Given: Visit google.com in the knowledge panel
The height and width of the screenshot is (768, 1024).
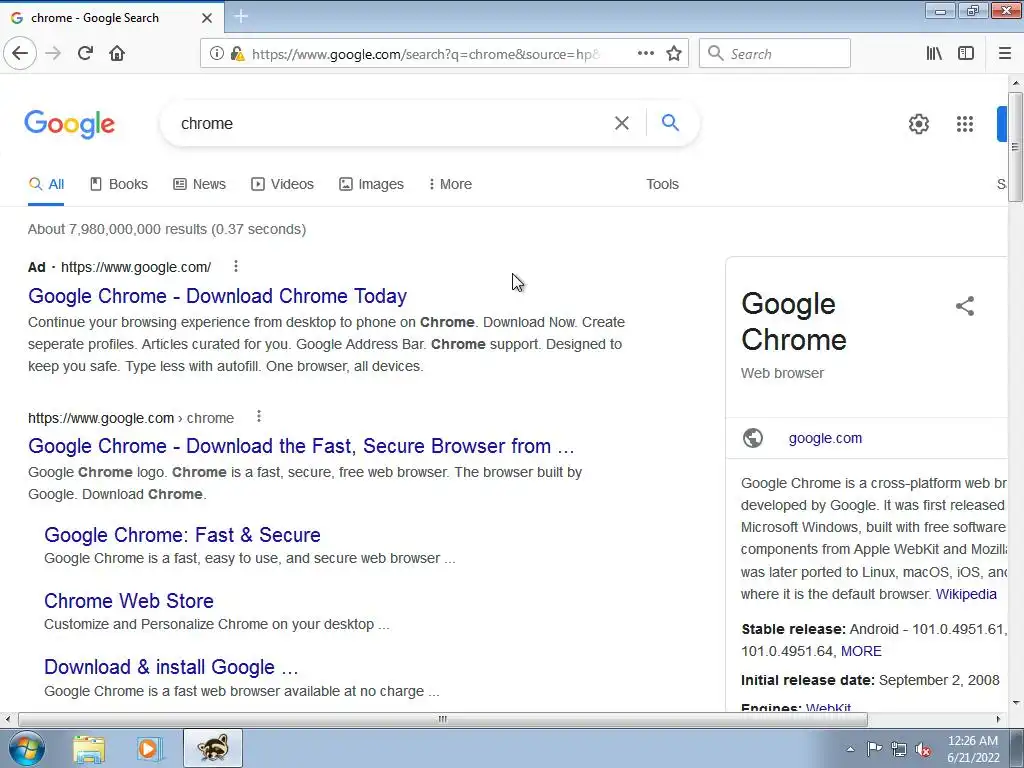Looking at the screenshot, I should [825, 438].
